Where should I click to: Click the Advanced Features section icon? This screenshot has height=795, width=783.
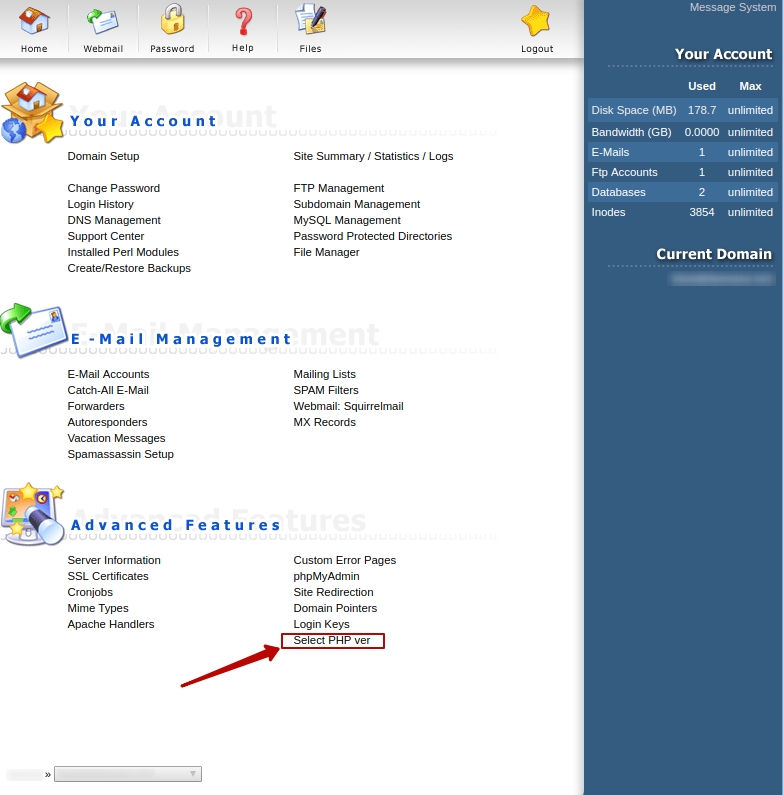(32, 515)
